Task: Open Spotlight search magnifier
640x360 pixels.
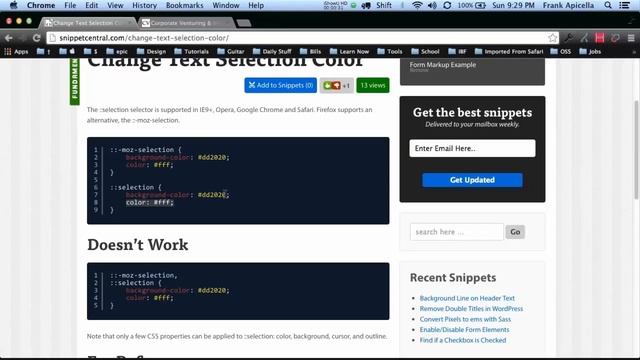Action: coord(608,5)
